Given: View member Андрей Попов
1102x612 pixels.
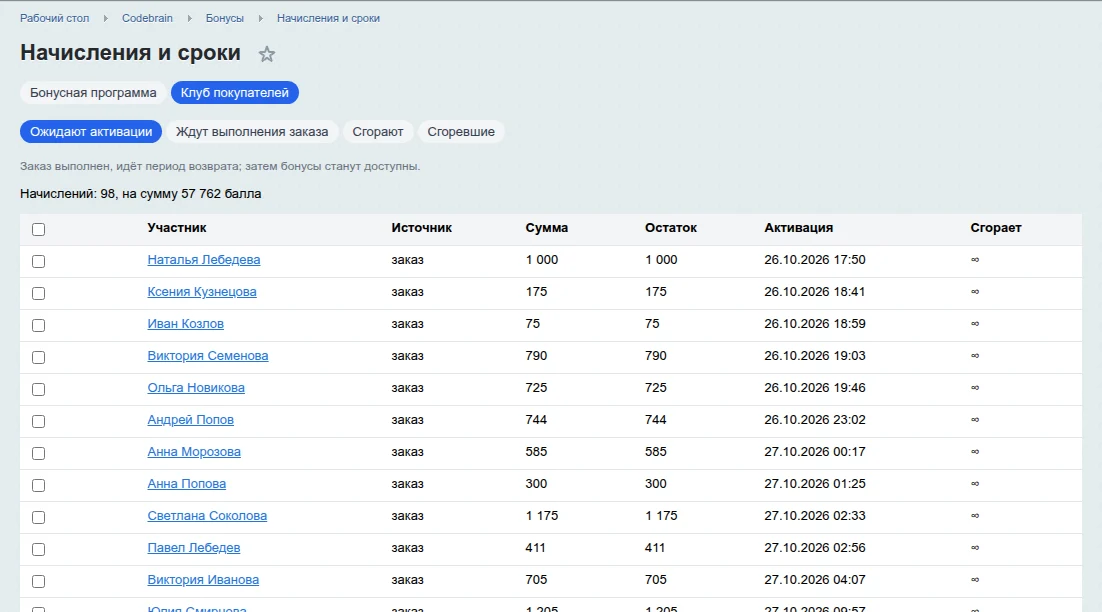Looking at the screenshot, I should pos(190,419).
